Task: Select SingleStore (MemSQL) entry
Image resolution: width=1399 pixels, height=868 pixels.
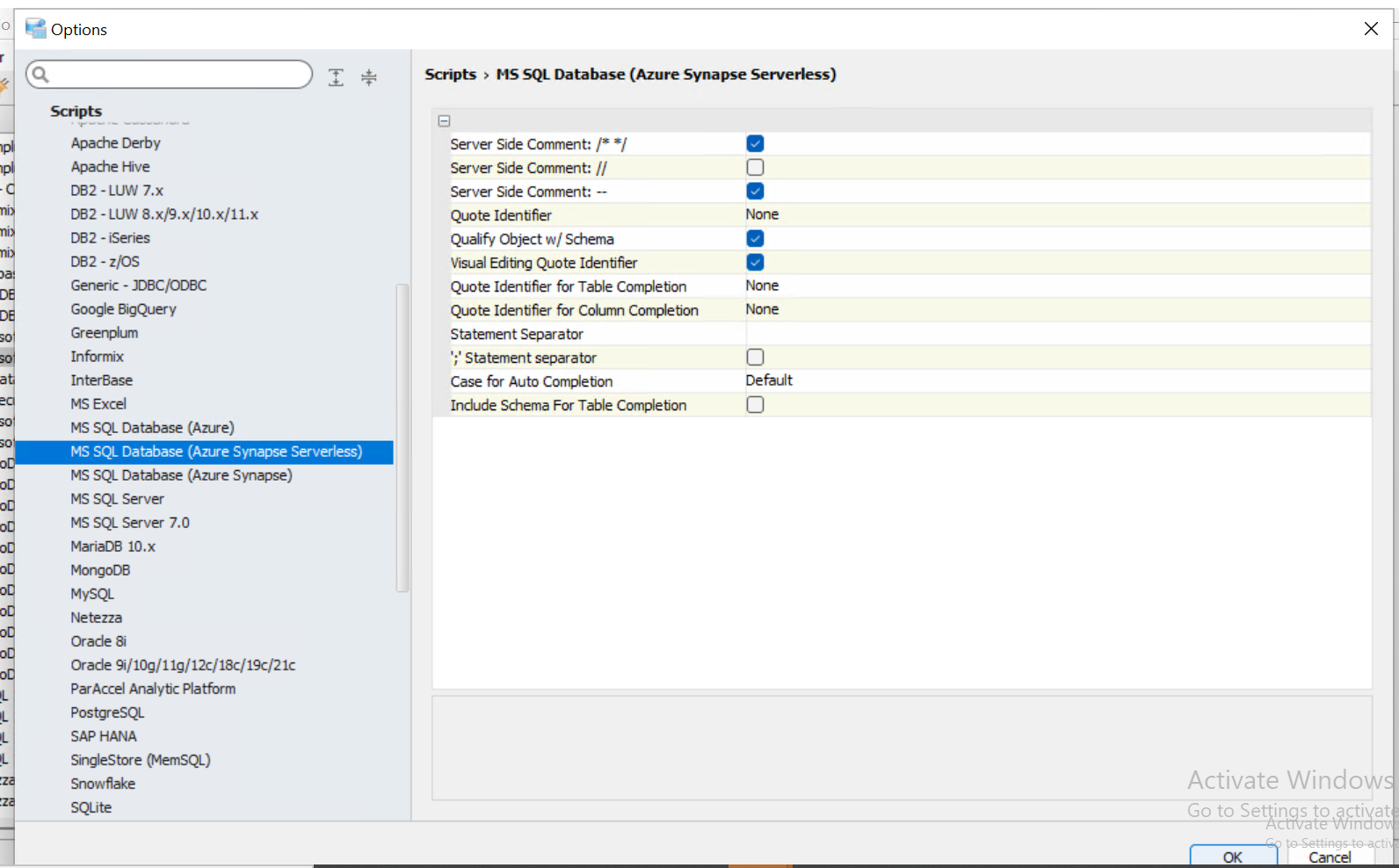Action: pyautogui.click(x=141, y=760)
